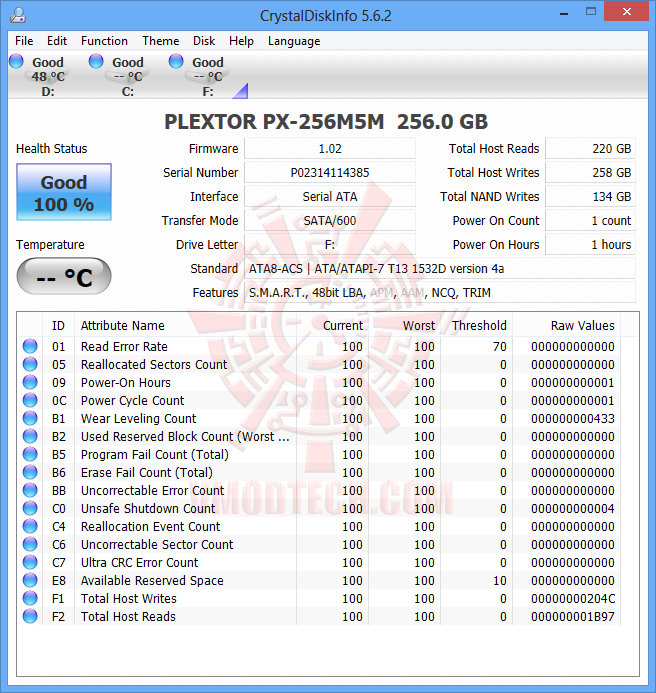
Task: Click the Serial Number field P02314114385
Action: 330,172
